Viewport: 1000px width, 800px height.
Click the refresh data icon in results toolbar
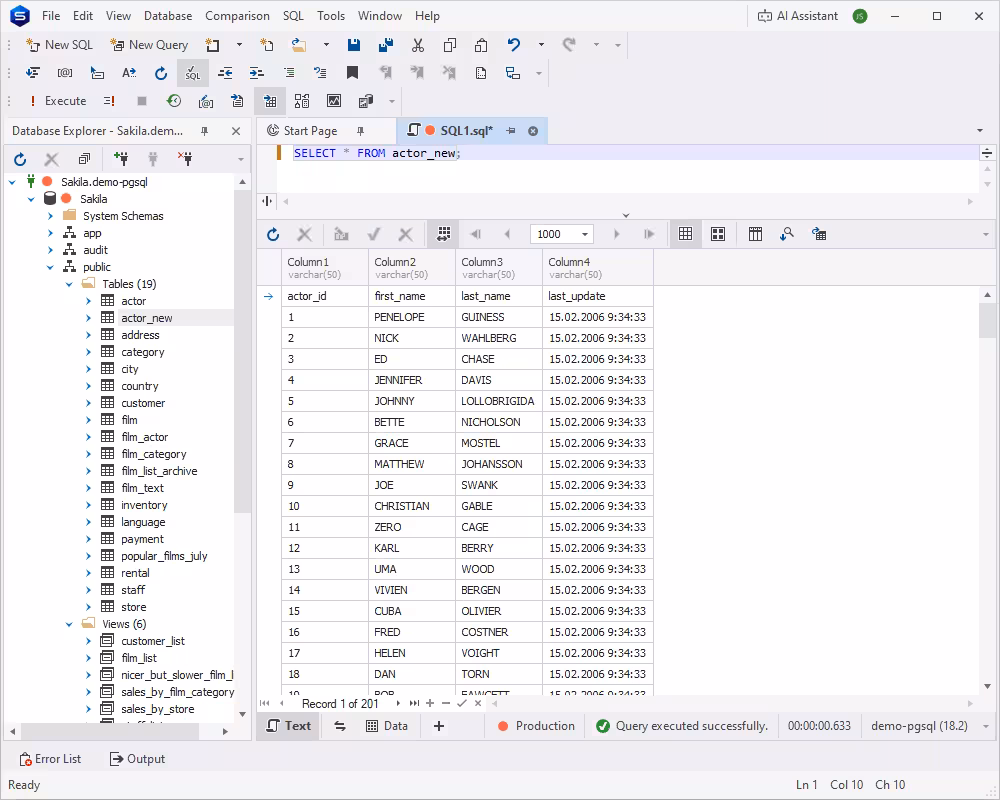coord(273,234)
